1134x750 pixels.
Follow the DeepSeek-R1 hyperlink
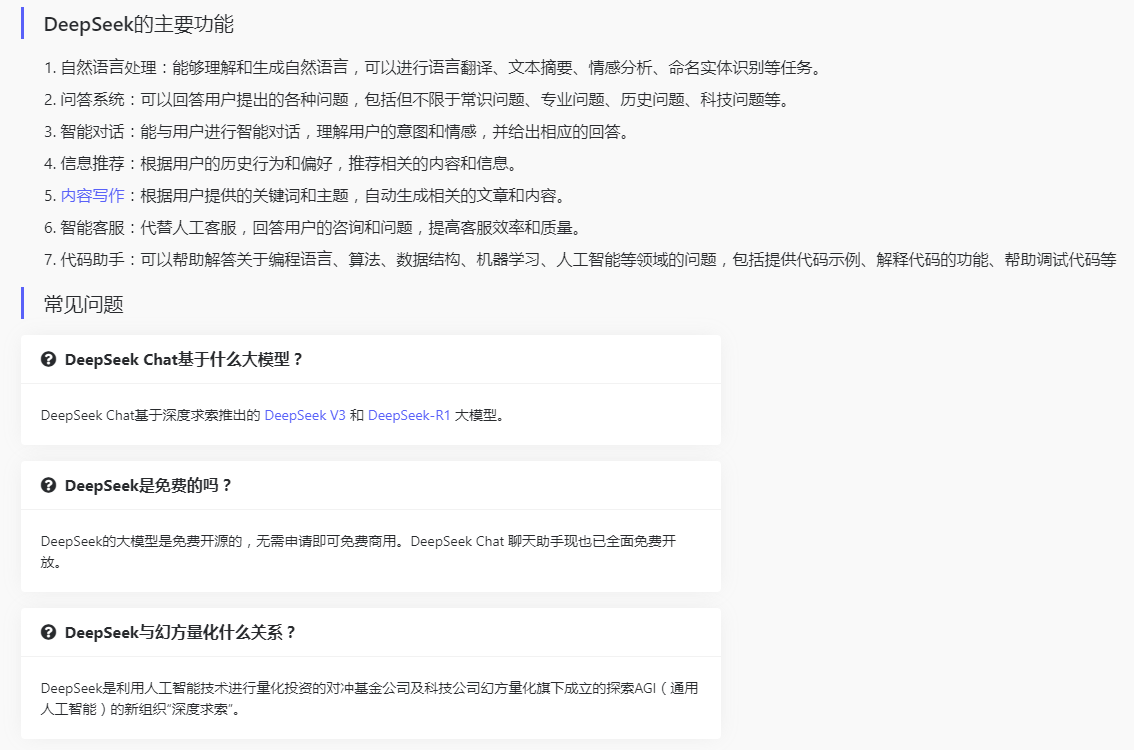pos(409,415)
